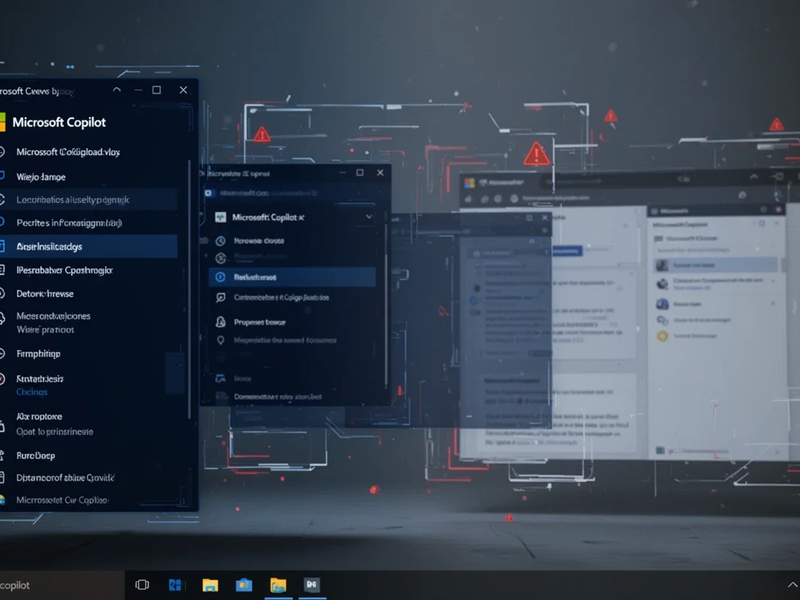Toggle the switch at top of middle window
The image size is (800, 600).
[208, 193]
